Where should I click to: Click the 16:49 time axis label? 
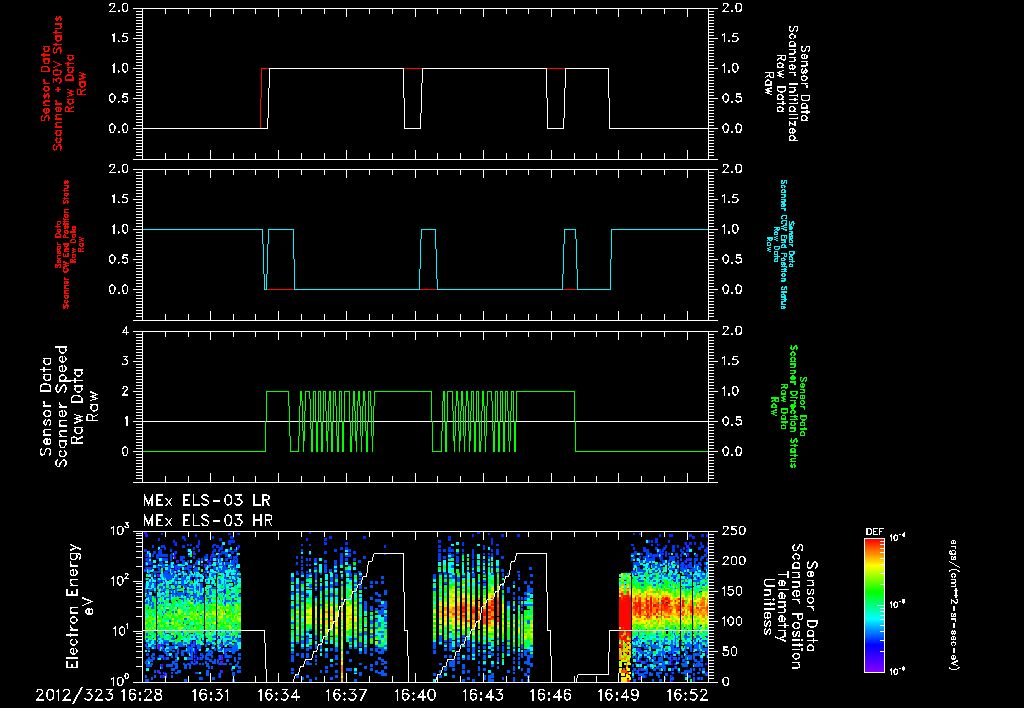point(618,696)
